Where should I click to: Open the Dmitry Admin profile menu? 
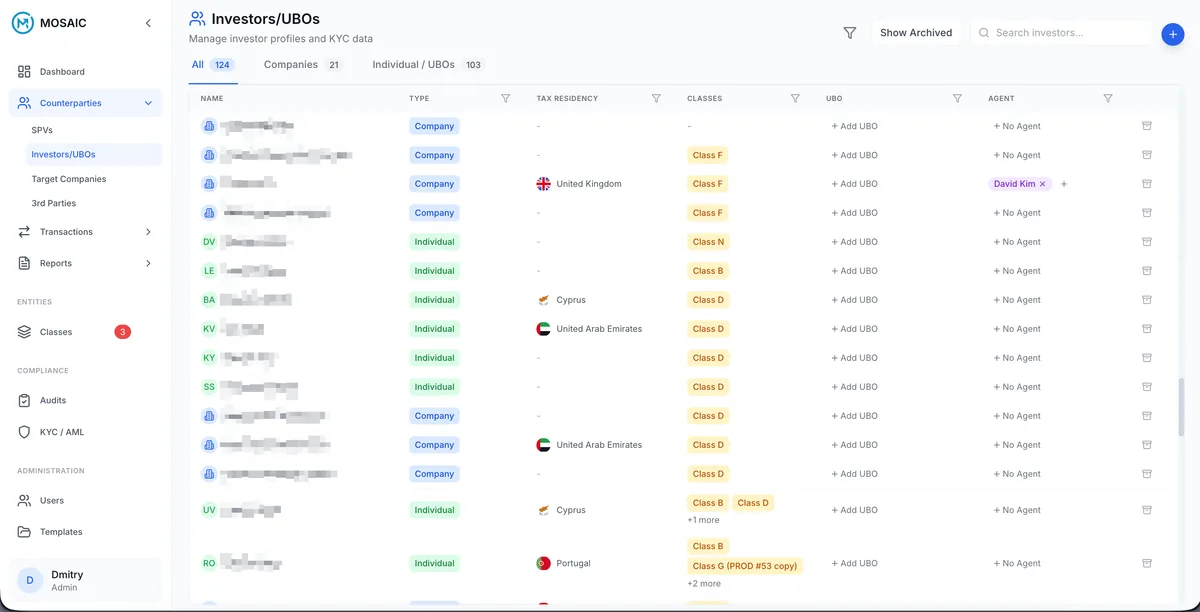click(85, 581)
